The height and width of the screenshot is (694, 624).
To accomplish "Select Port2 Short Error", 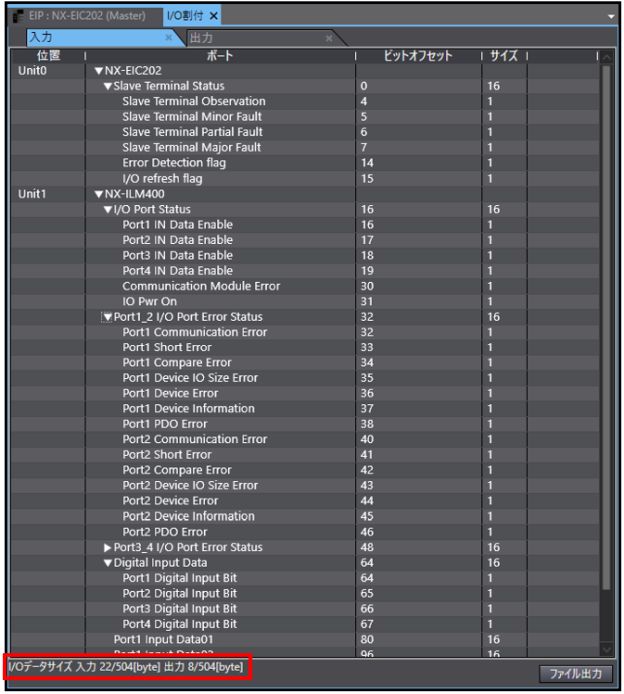I will 305,455.
